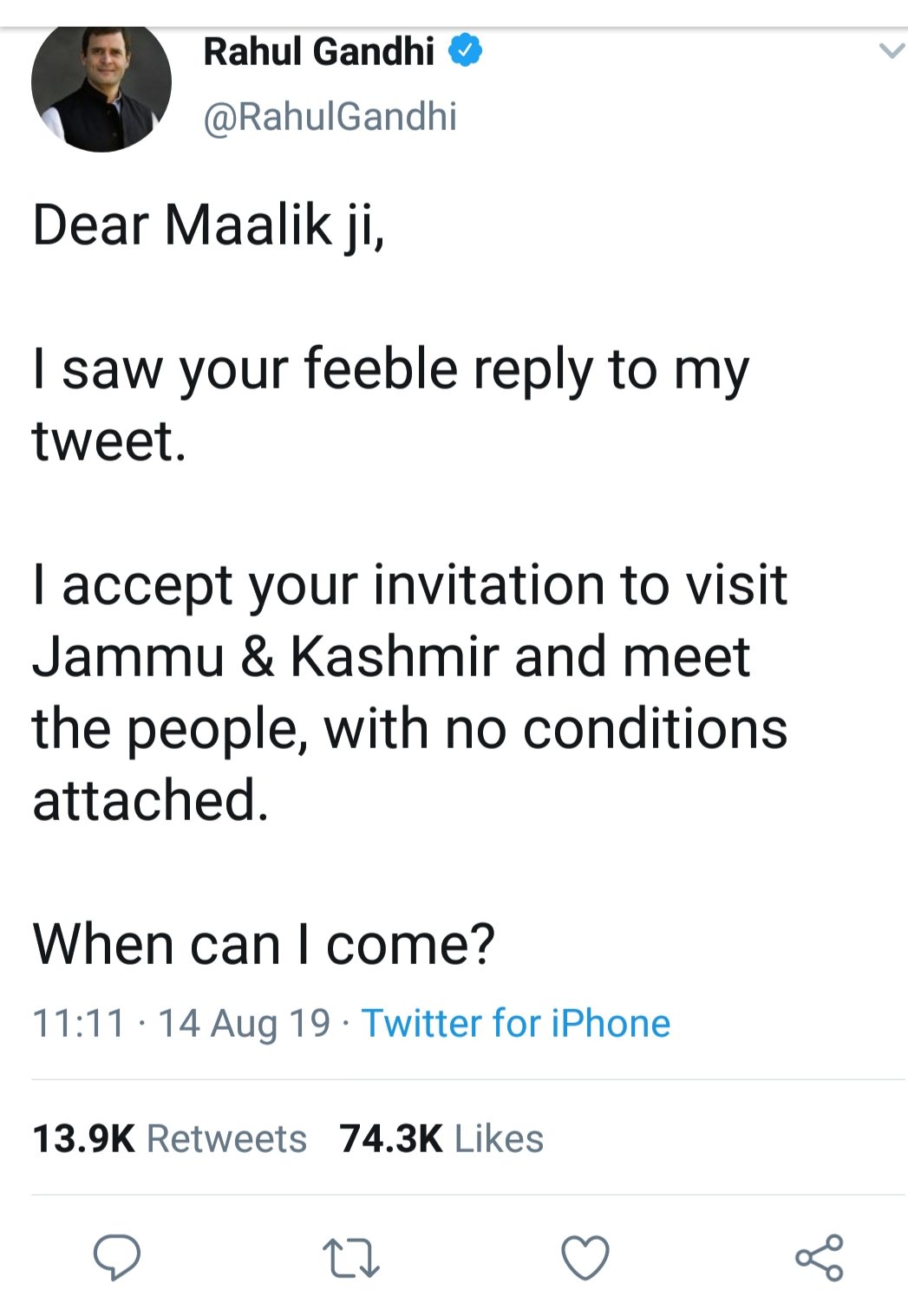The width and height of the screenshot is (908, 1316).
Task: Click the word 'attached.' in the tweet
Action: pyautogui.click(x=150, y=799)
